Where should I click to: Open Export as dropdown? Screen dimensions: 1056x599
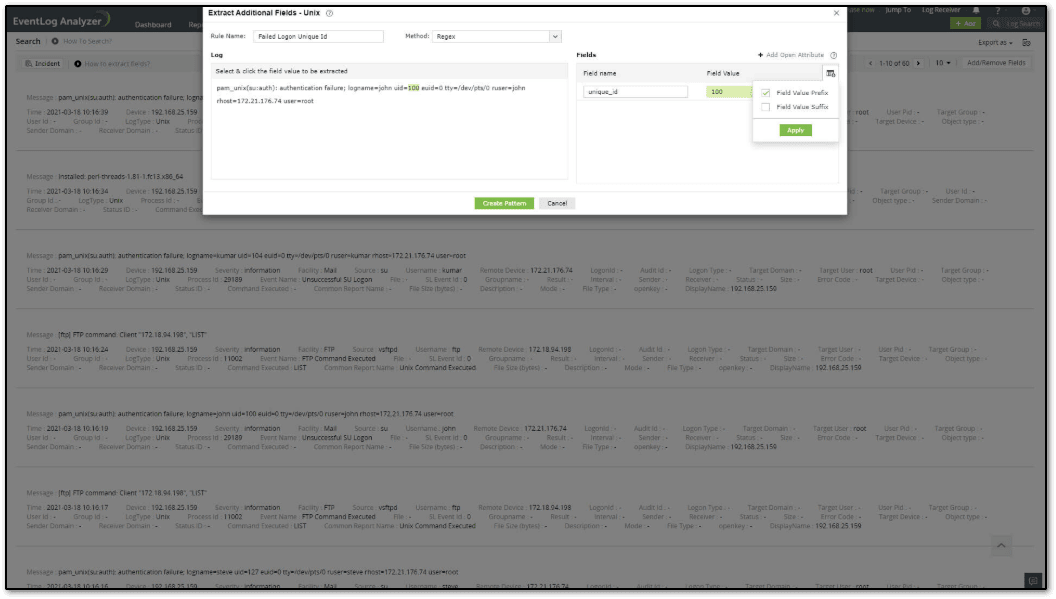click(x=995, y=42)
